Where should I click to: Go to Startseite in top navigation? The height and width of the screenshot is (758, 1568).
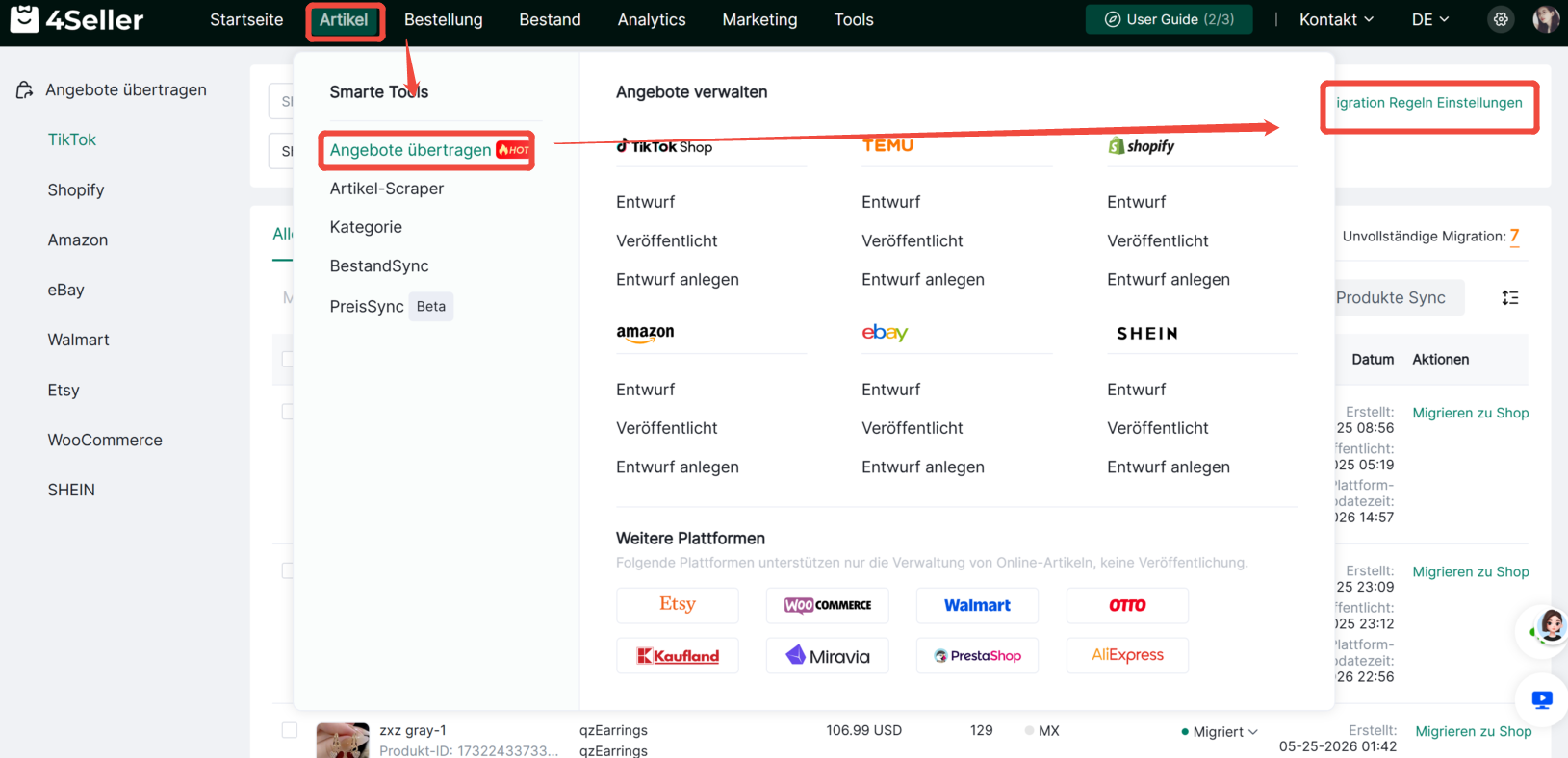coord(246,19)
